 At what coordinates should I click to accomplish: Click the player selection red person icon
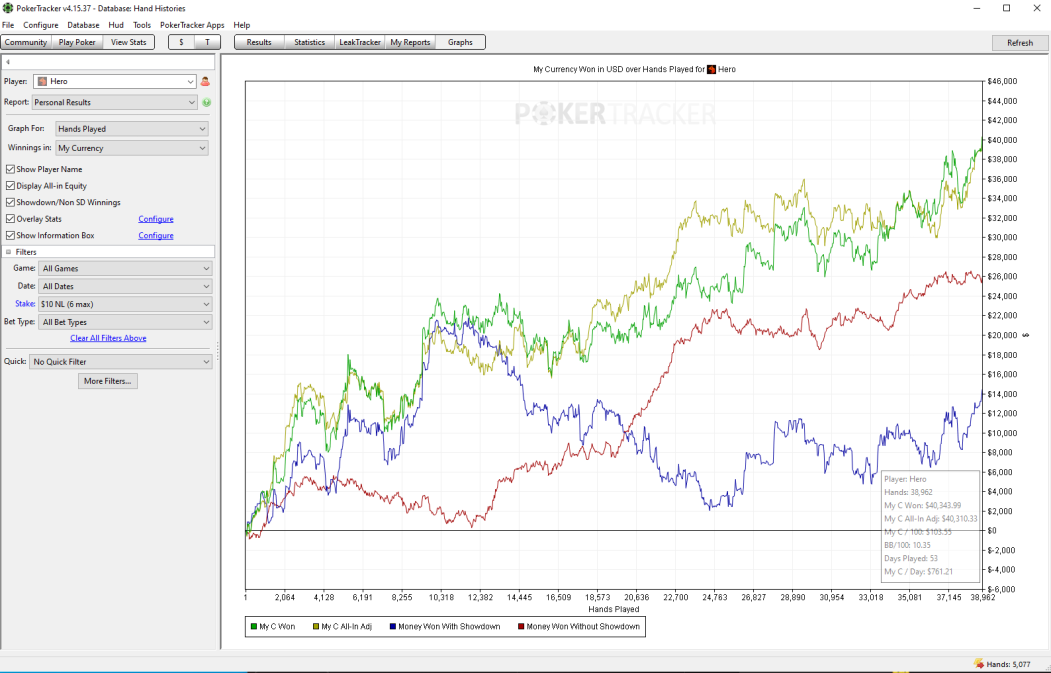pyautogui.click(x=205, y=81)
